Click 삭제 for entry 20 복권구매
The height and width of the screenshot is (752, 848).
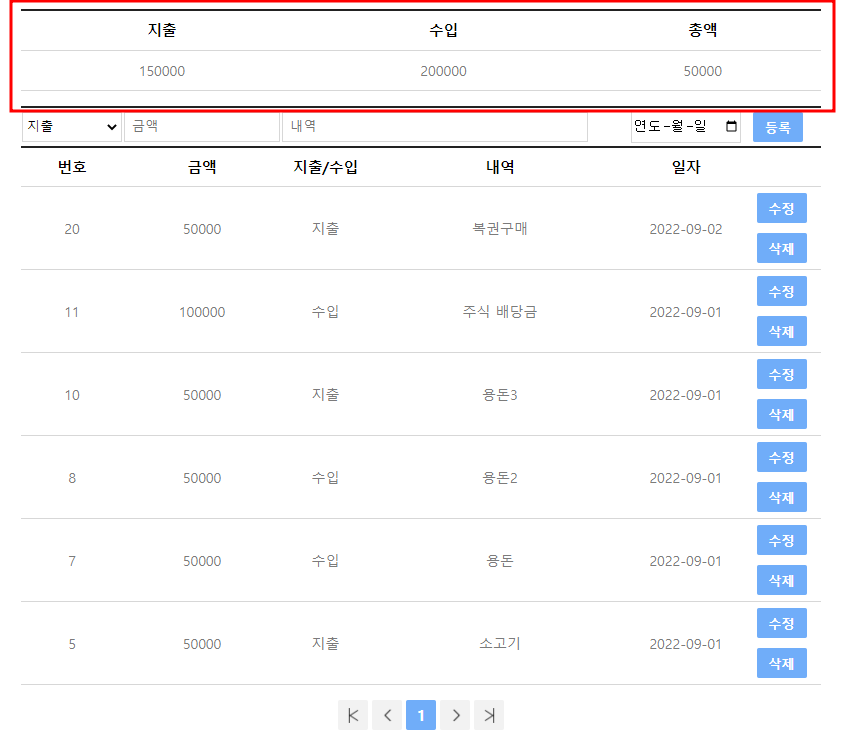point(781,248)
